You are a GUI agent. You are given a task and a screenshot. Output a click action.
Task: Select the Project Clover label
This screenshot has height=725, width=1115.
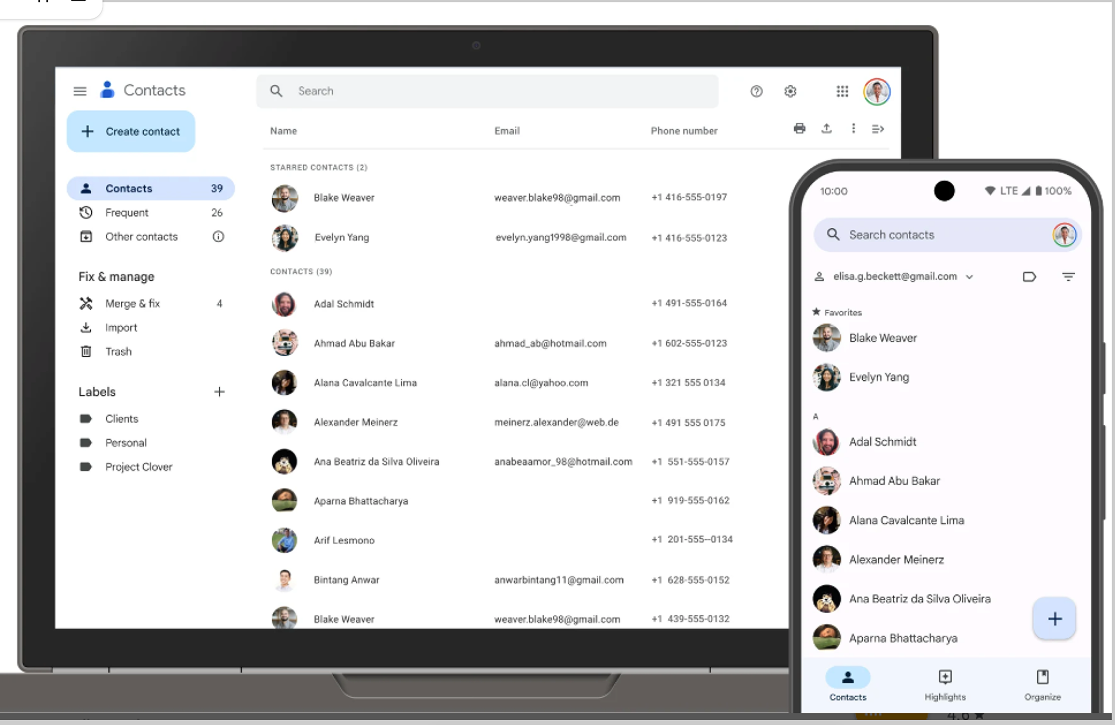pos(151,467)
